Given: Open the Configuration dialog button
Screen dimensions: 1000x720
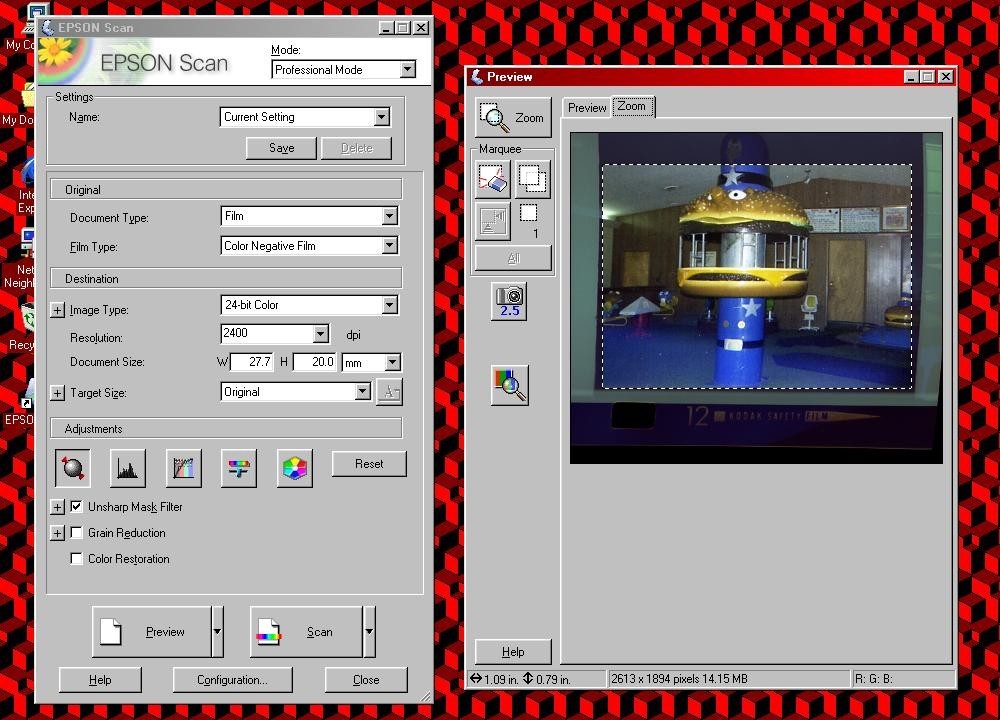Looking at the screenshot, I should 232,680.
